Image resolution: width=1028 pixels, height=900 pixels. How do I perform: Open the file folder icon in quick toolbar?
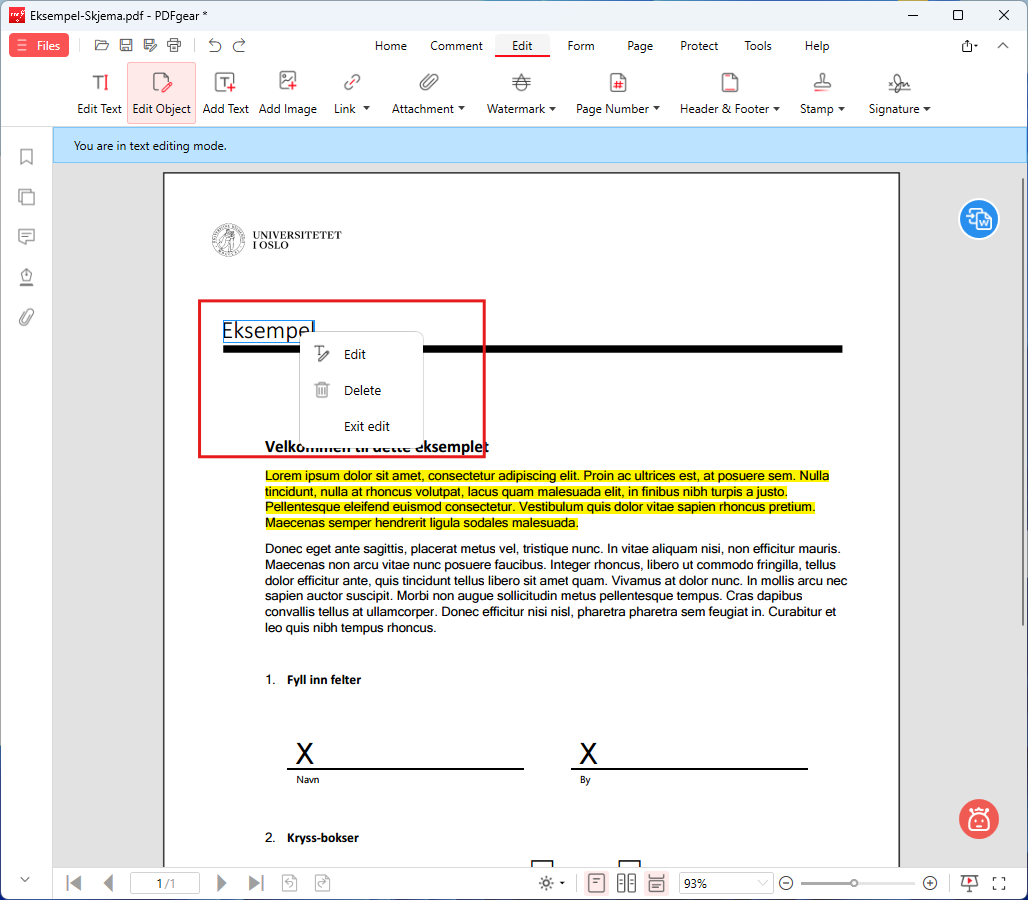pos(102,45)
